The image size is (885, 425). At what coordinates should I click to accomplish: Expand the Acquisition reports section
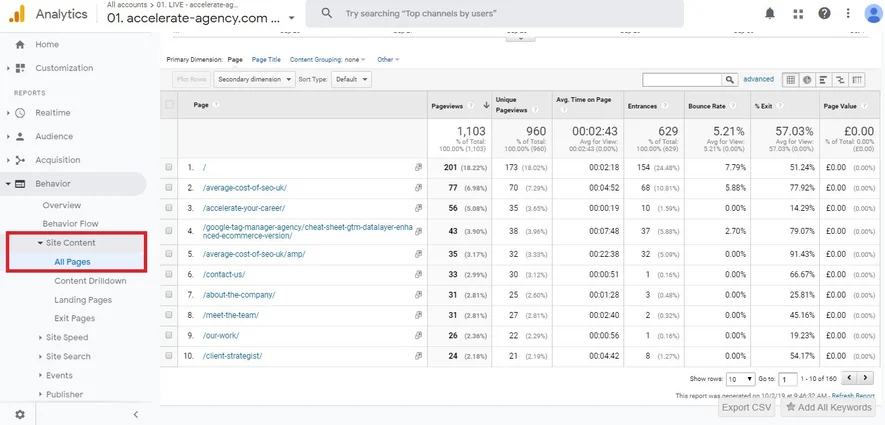[x=58, y=160]
